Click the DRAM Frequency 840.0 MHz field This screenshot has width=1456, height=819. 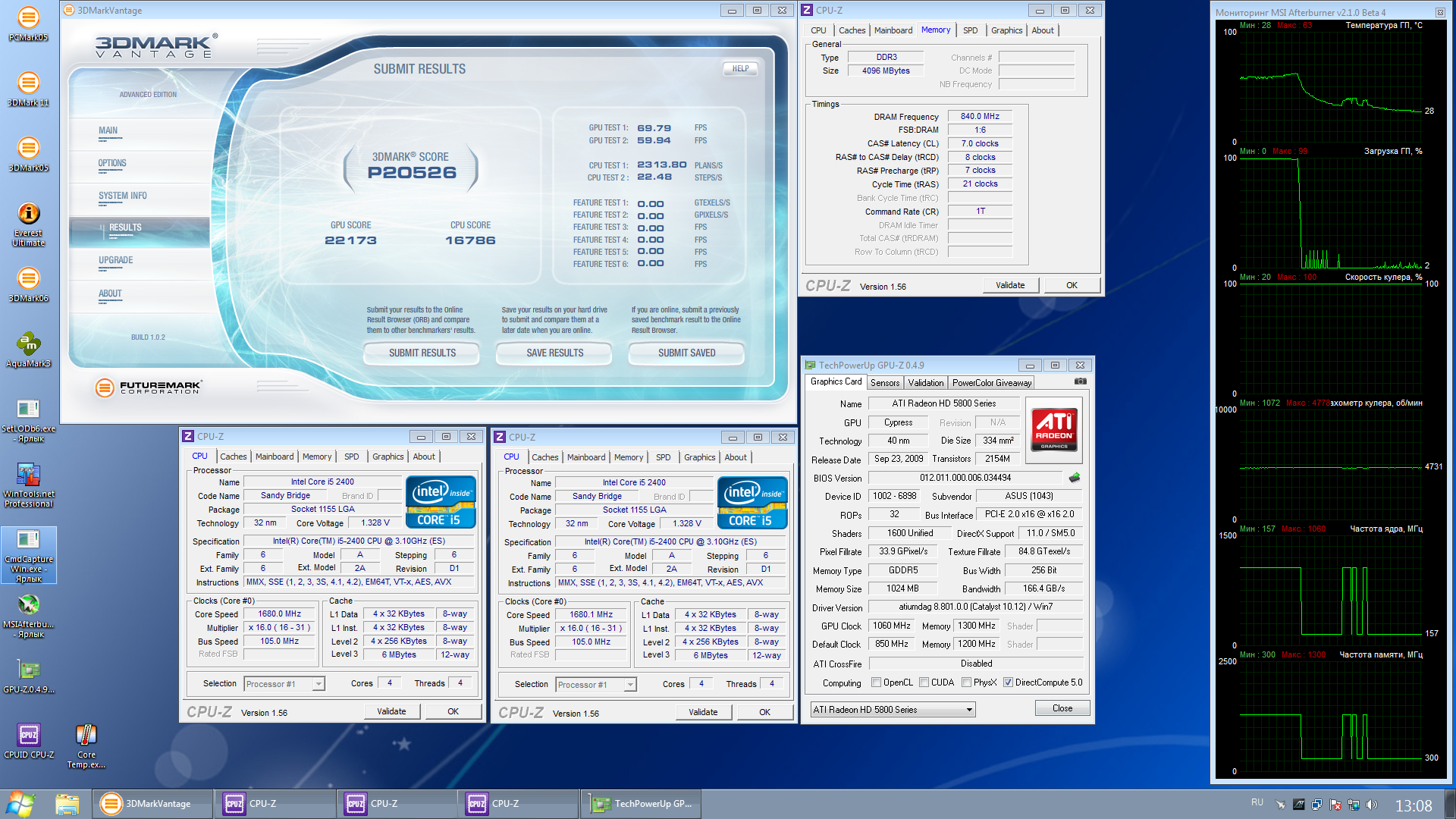point(980,117)
